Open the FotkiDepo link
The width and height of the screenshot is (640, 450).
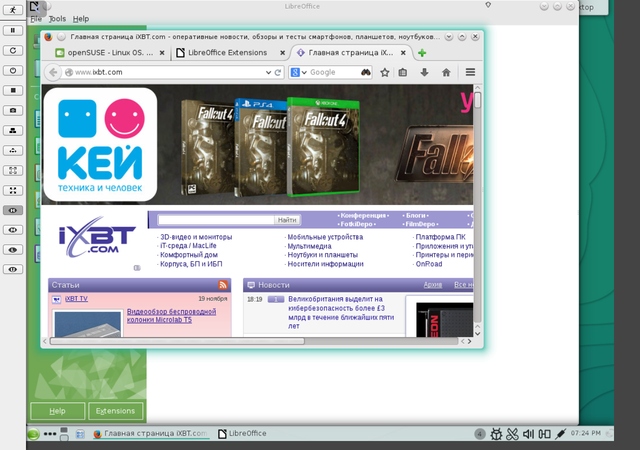[356, 224]
